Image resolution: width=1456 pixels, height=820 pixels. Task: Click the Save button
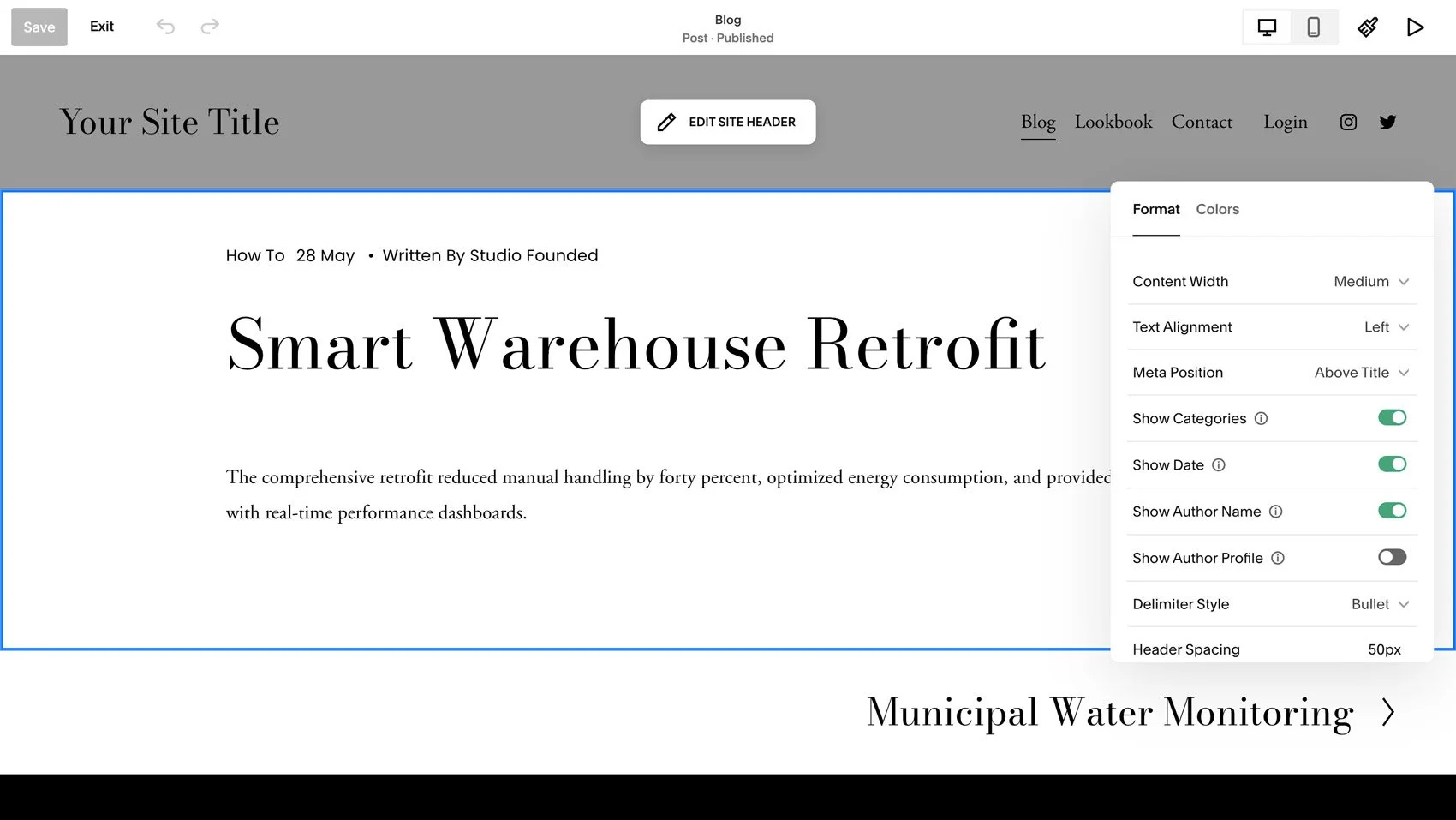(39, 27)
